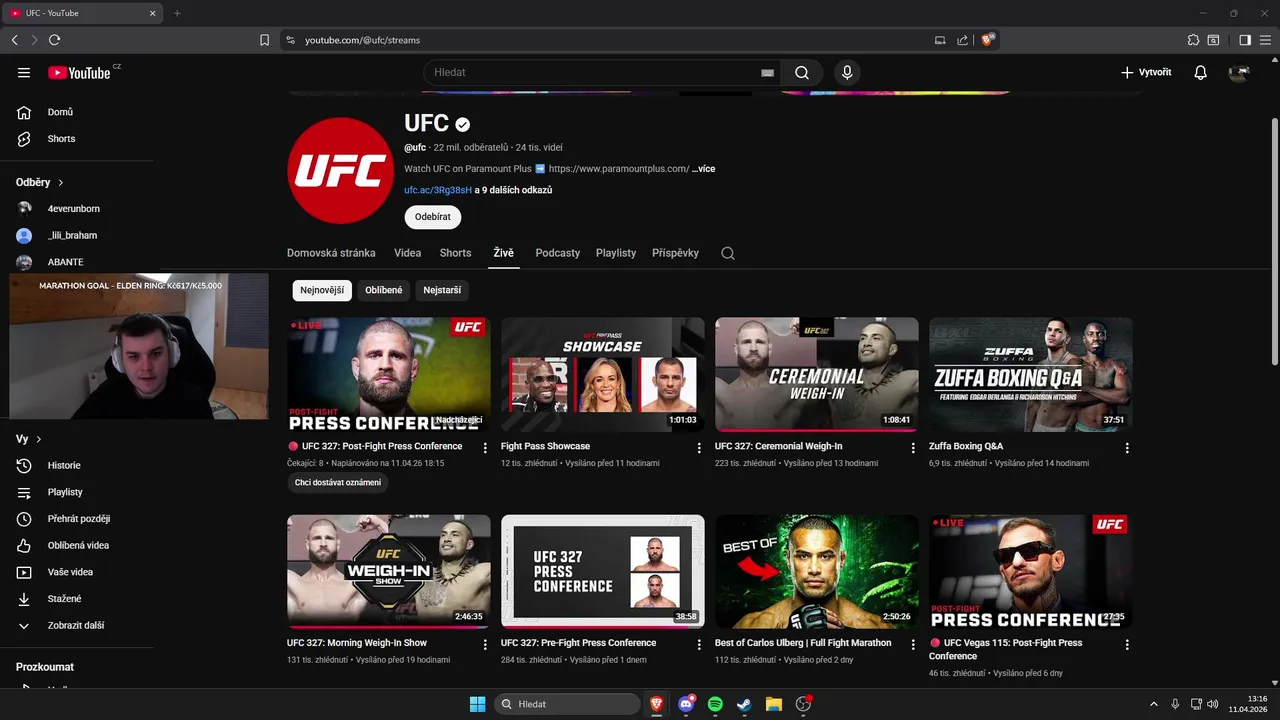The image size is (1280, 720).
Task: Open options for Best of Carlos Ulberg video
Action: pyautogui.click(x=913, y=645)
